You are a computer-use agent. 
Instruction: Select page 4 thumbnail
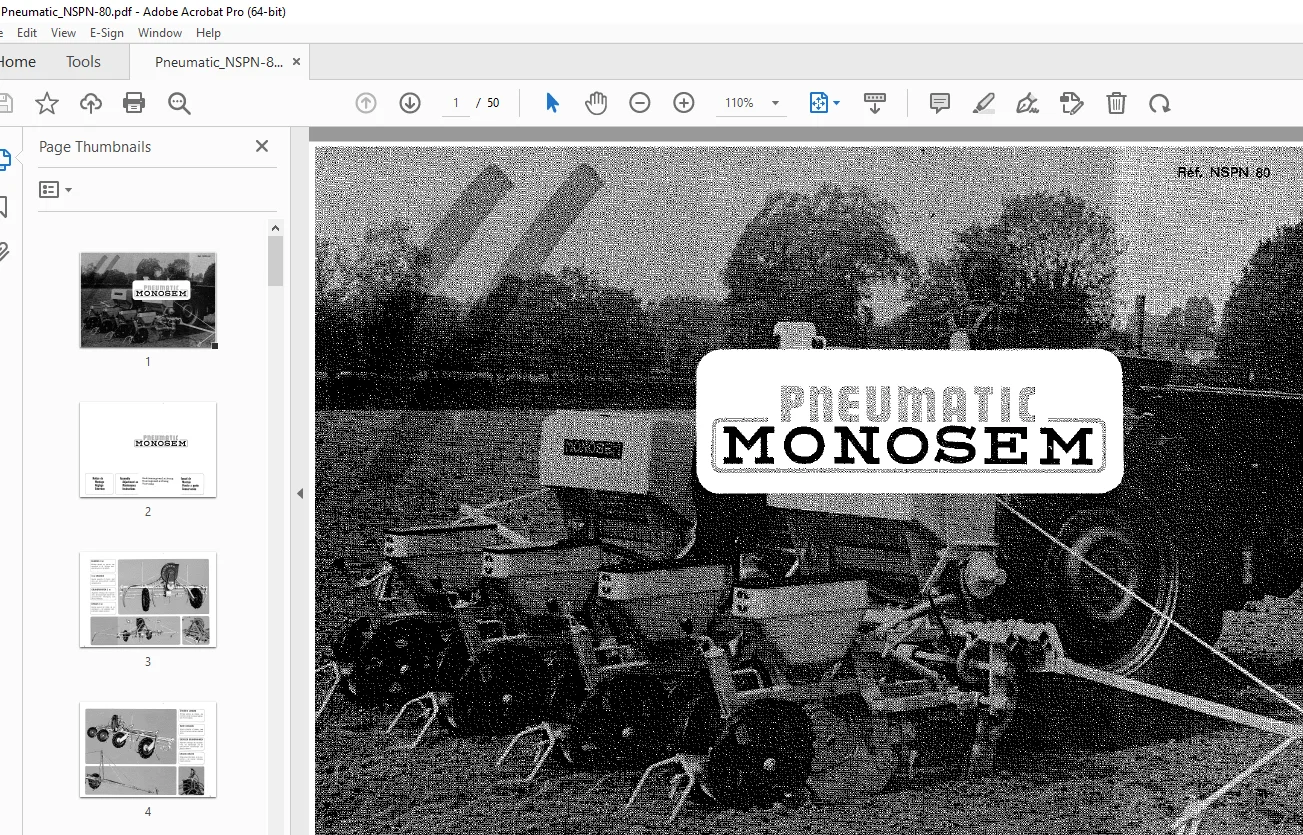click(x=148, y=750)
